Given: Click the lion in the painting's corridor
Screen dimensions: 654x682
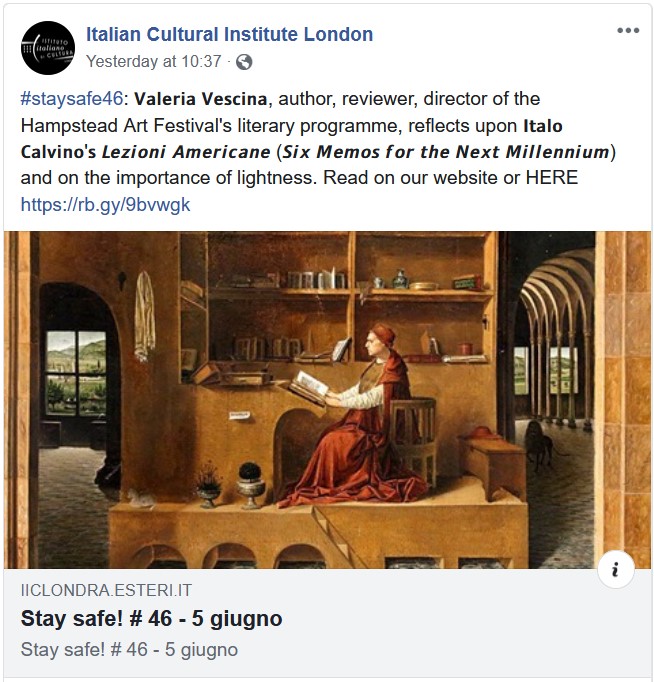Looking at the screenshot, I should (x=541, y=445).
